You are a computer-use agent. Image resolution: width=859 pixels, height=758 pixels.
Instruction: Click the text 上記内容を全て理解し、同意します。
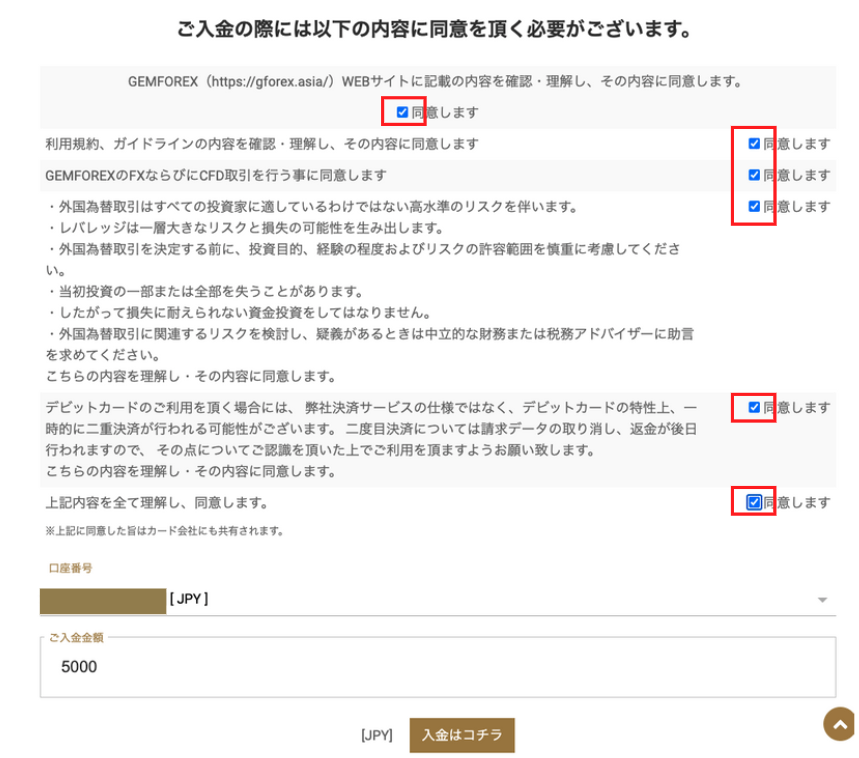pyautogui.click(x=157, y=502)
